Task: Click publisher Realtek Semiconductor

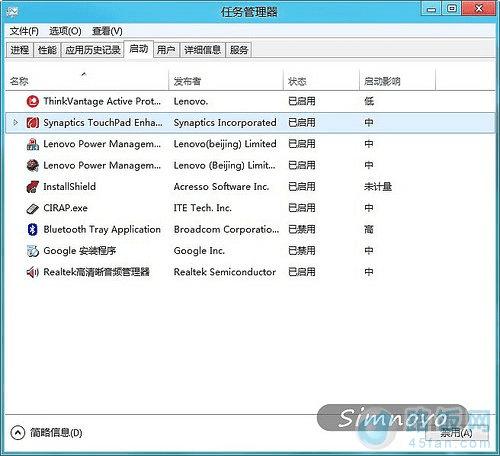Action: (x=225, y=272)
